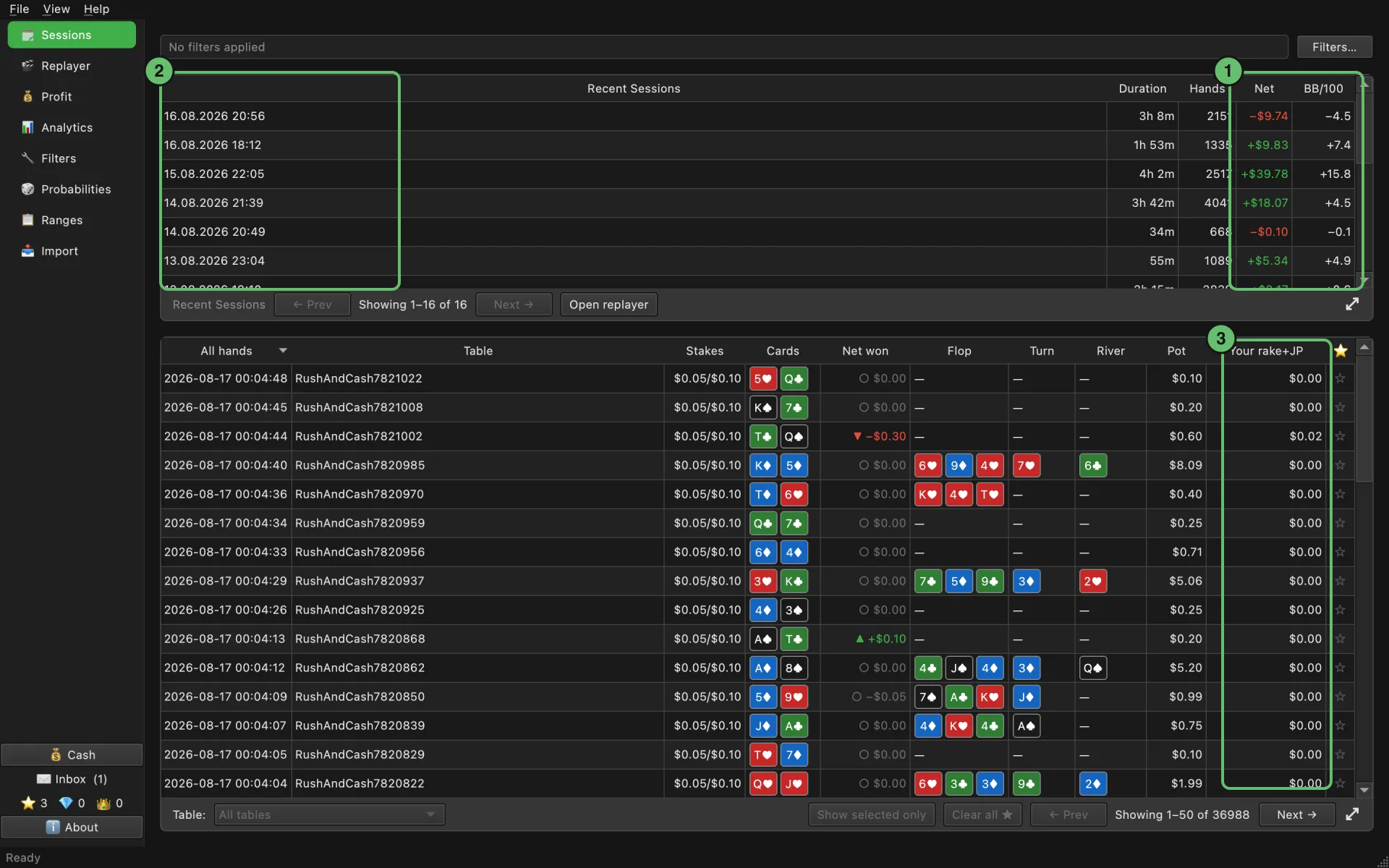The width and height of the screenshot is (1389, 868).
Task: Star the hand RushAndCash7821008
Action: [x=1340, y=407]
